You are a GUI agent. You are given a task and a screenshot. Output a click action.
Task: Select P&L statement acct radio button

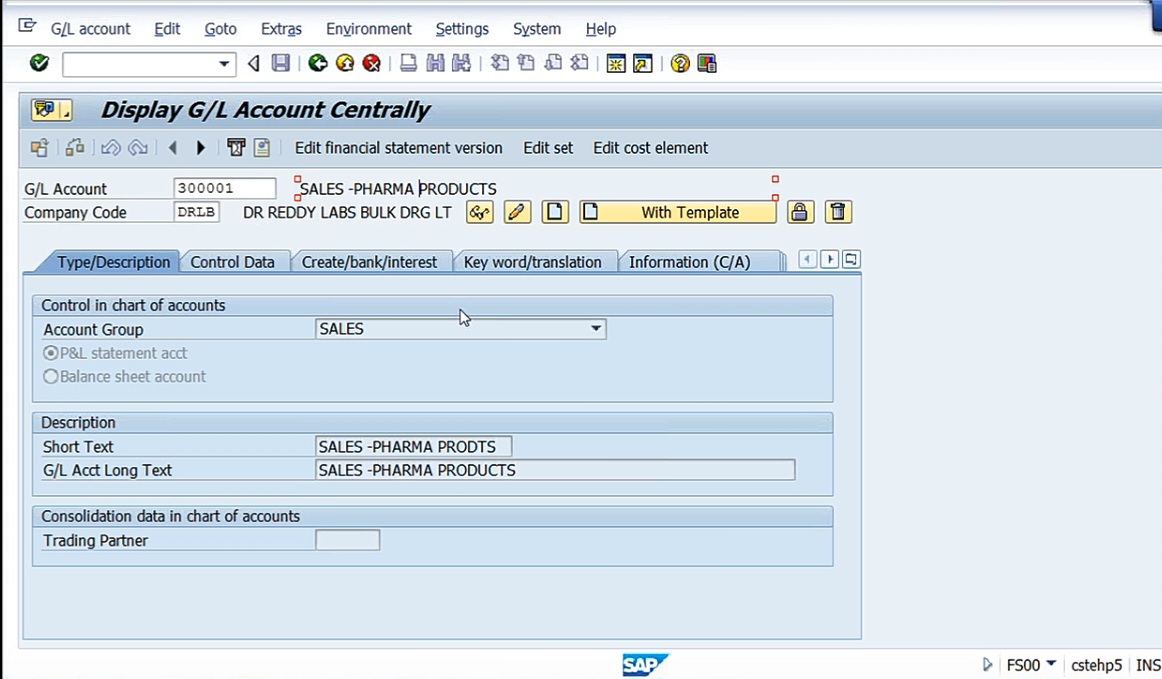(x=50, y=353)
